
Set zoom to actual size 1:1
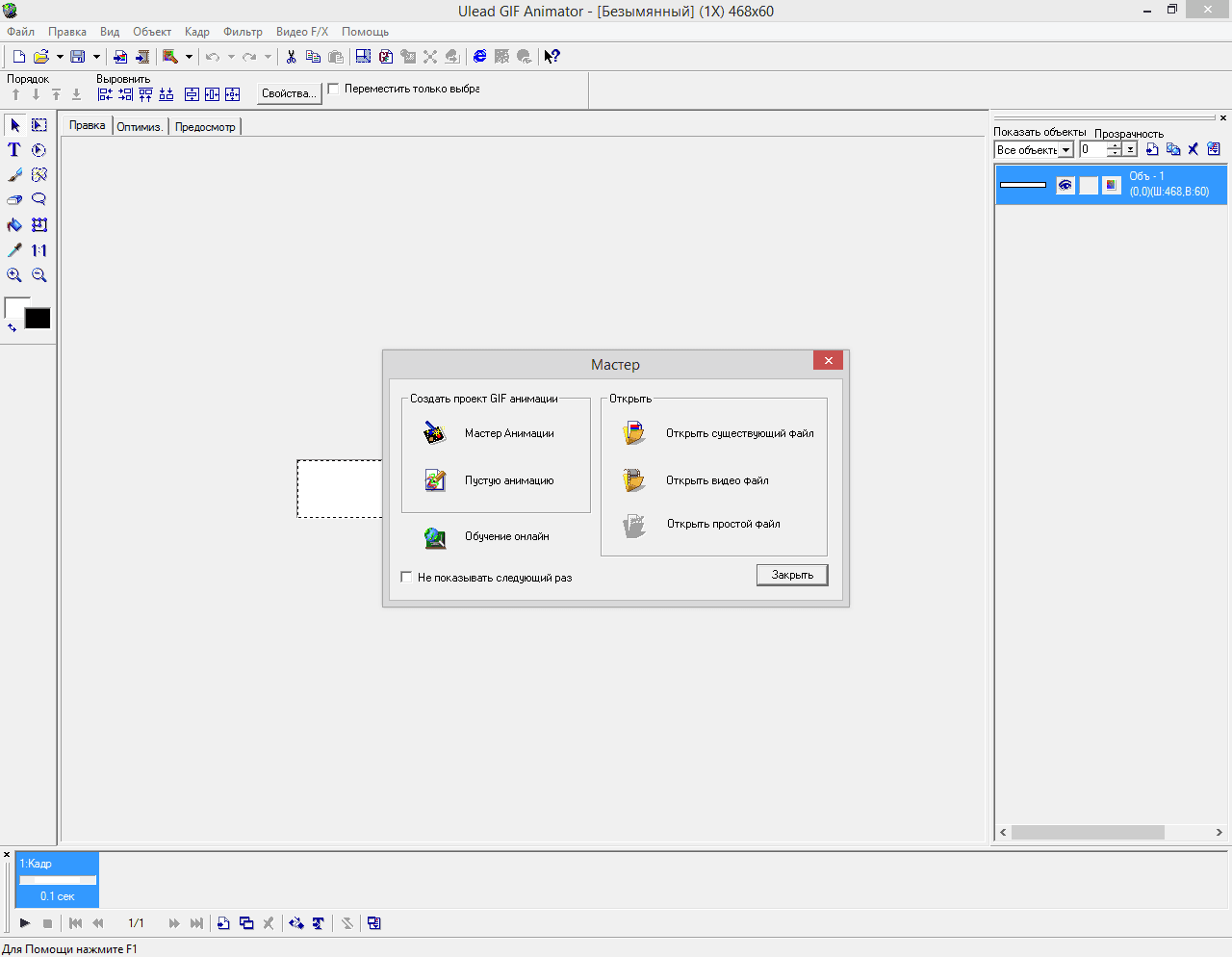click(39, 250)
